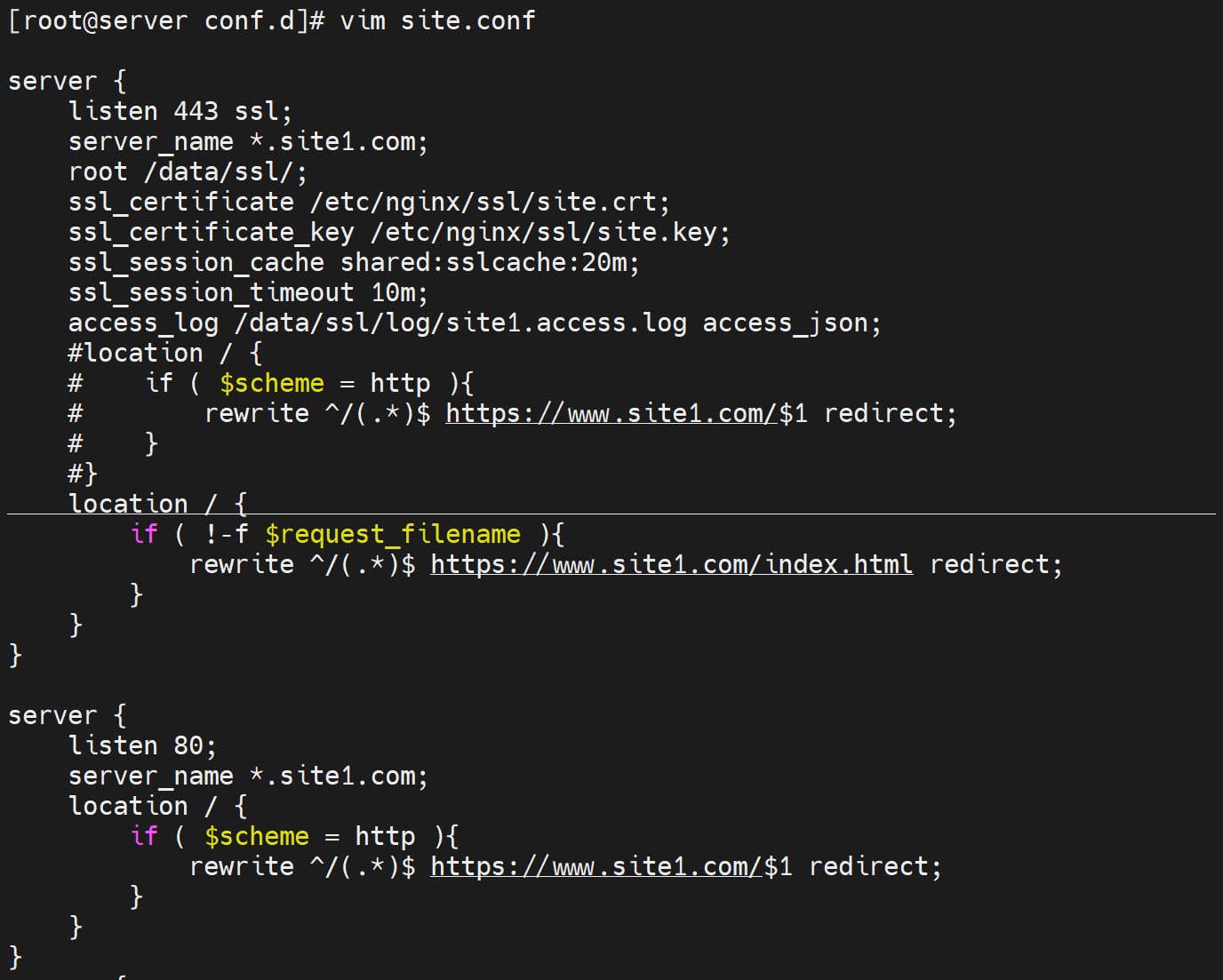Image resolution: width=1223 pixels, height=980 pixels.
Task: Open the https link in the port 80 server block
Action: [x=596, y=867]
